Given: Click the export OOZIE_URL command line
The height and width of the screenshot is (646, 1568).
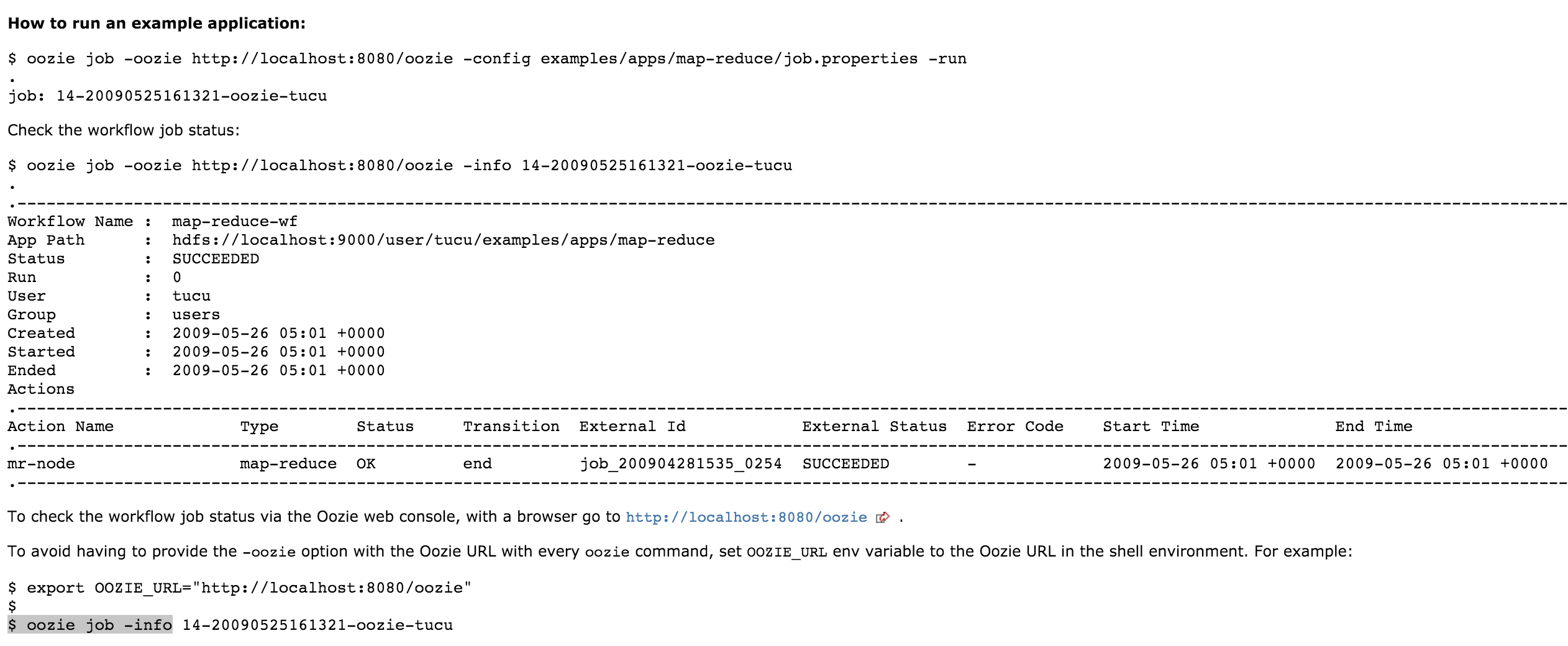Looking at the screenshot, I should point(239,588).
